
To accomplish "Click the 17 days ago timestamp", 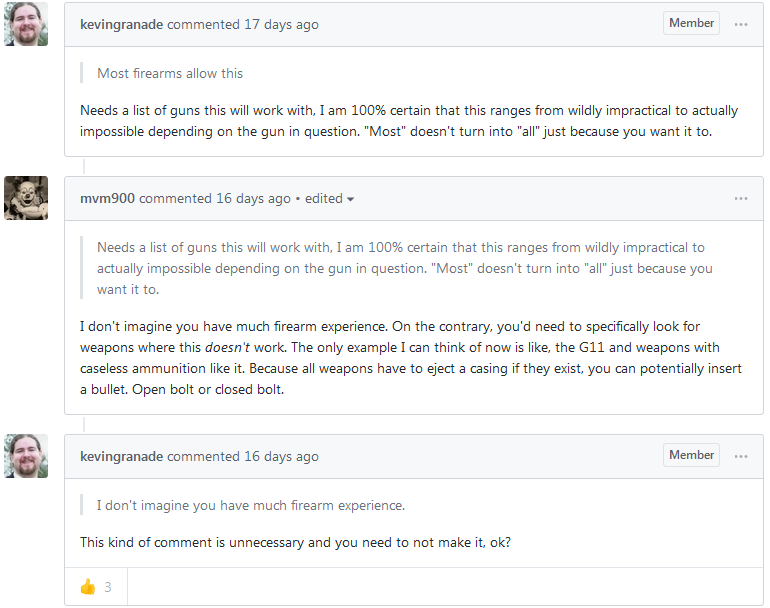I will (281, 24).
